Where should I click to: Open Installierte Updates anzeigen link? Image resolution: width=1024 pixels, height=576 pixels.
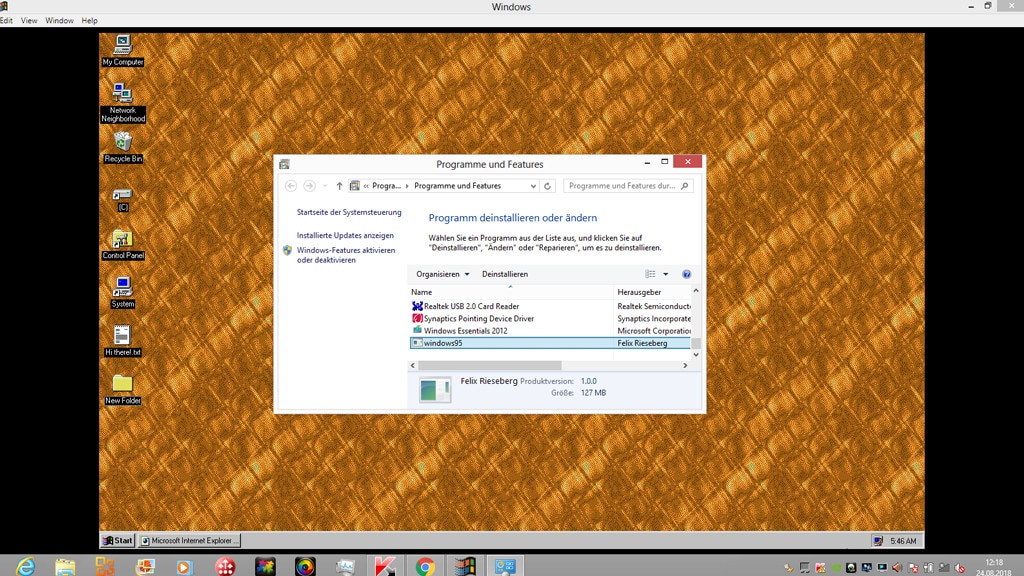pyautogui.click(x=345, y=235)
